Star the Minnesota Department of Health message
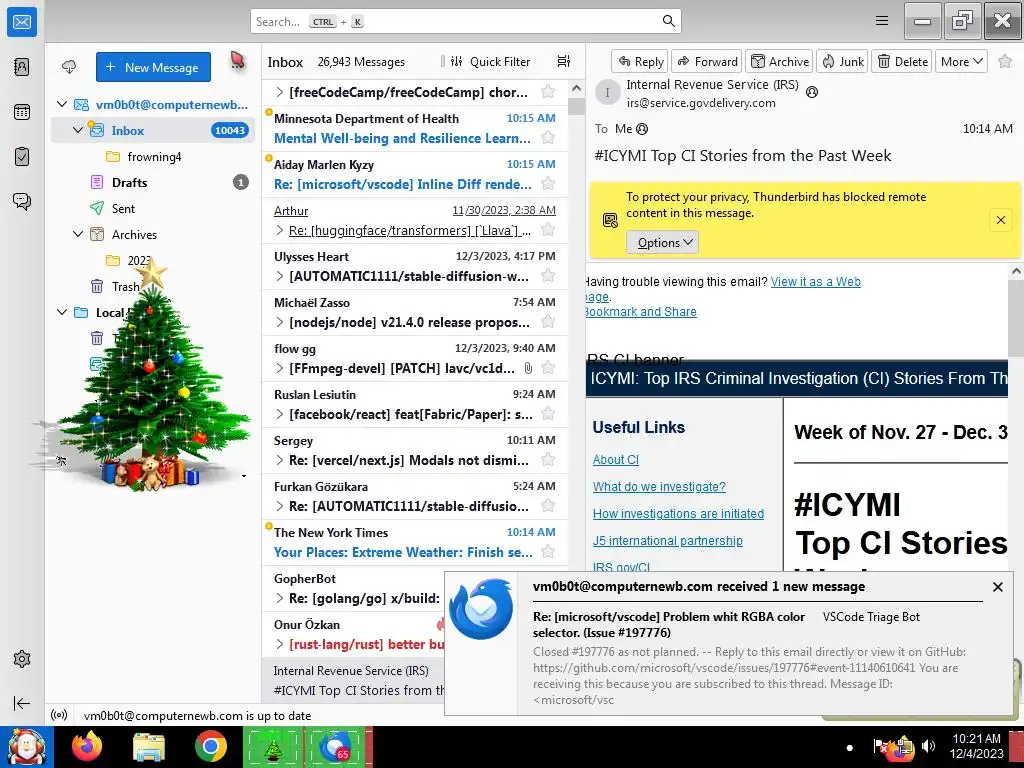This screenshot has height=768, width=1024. [x=548, y=138]
